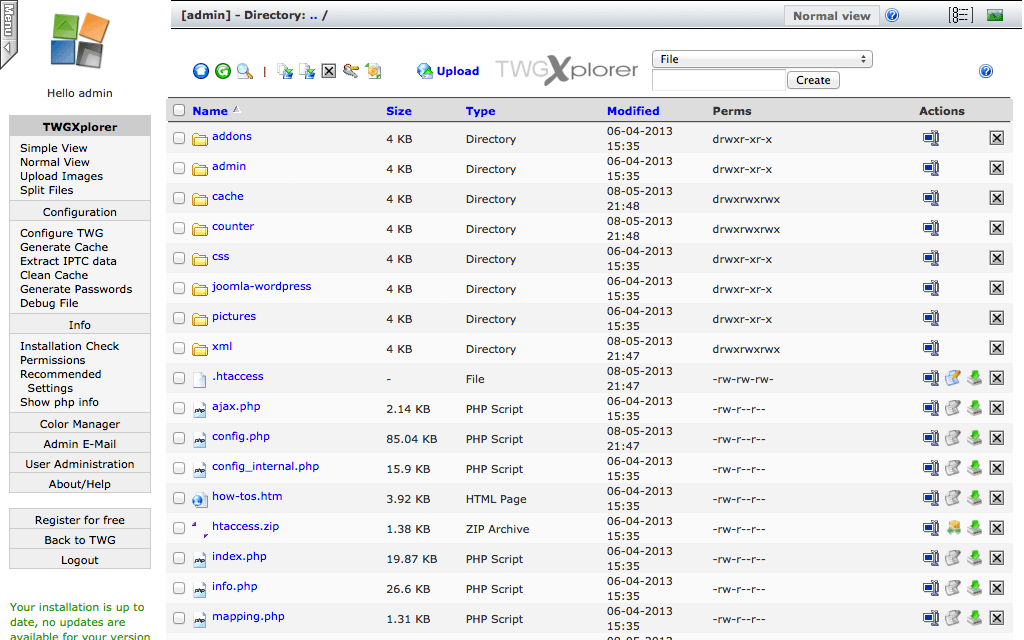Click the edit icon for .htaccess
The image size is (1024, 640).
click(x=952, y=378)
